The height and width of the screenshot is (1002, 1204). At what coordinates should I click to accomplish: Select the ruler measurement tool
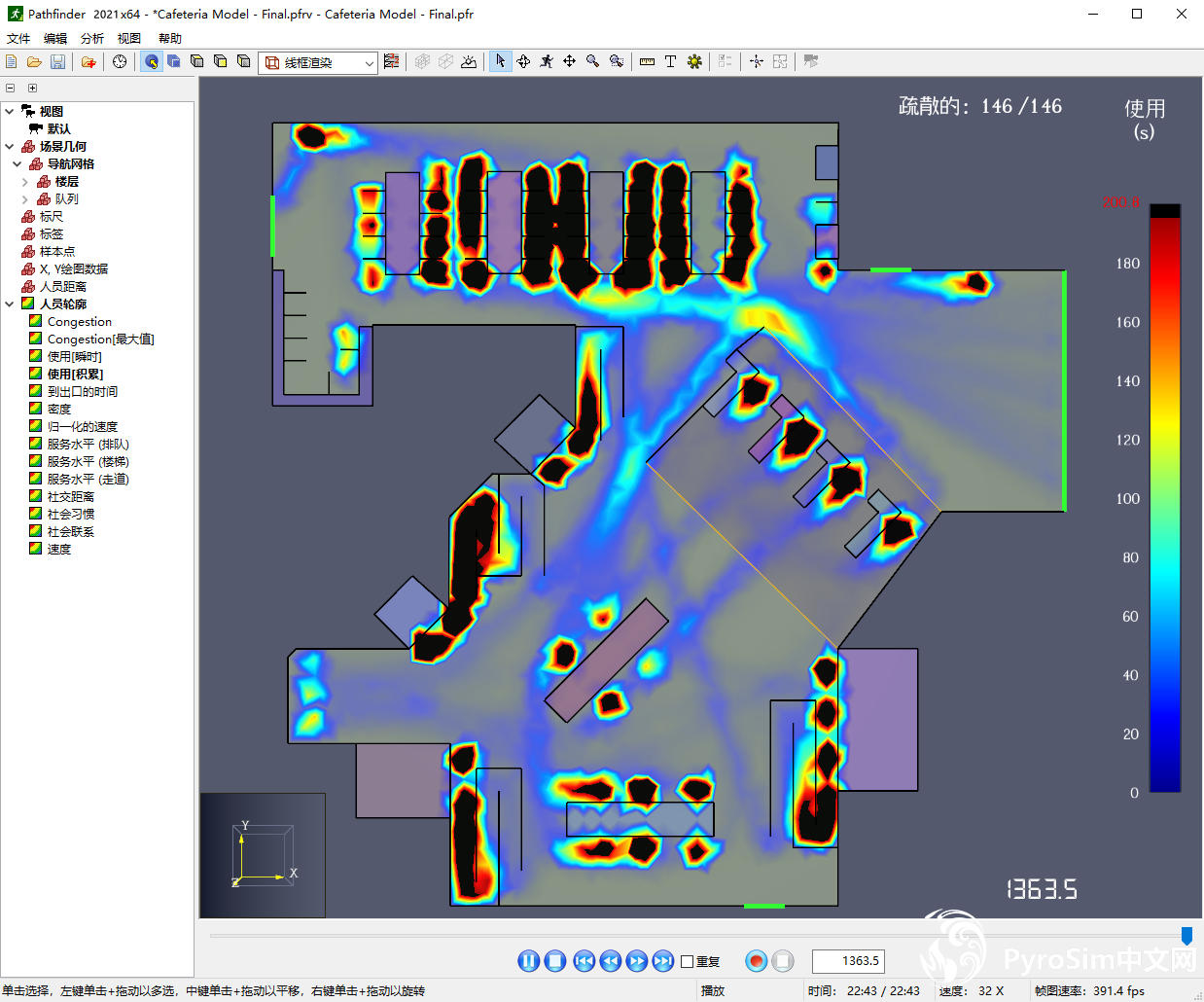click(647, 61)
